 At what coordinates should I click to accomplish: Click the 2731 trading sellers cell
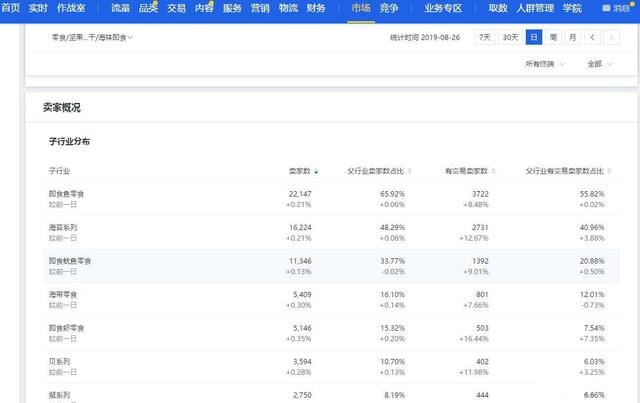(x=480, y=227)
